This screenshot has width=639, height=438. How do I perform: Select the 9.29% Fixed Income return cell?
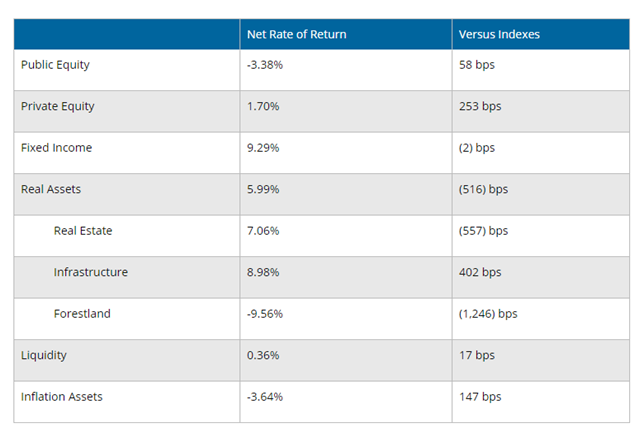pos(263,148)
